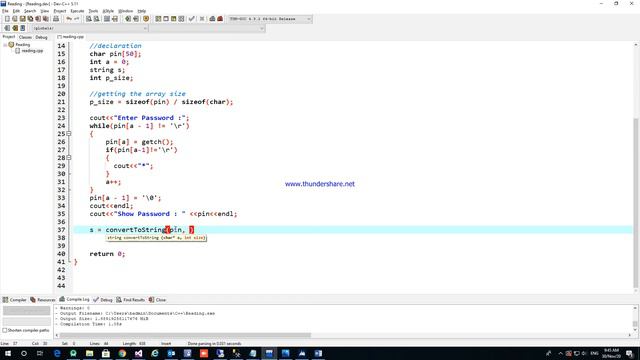The image size is (640, 360).
Task: Click the Compile toolbar icon
Action: coord(158,19)
